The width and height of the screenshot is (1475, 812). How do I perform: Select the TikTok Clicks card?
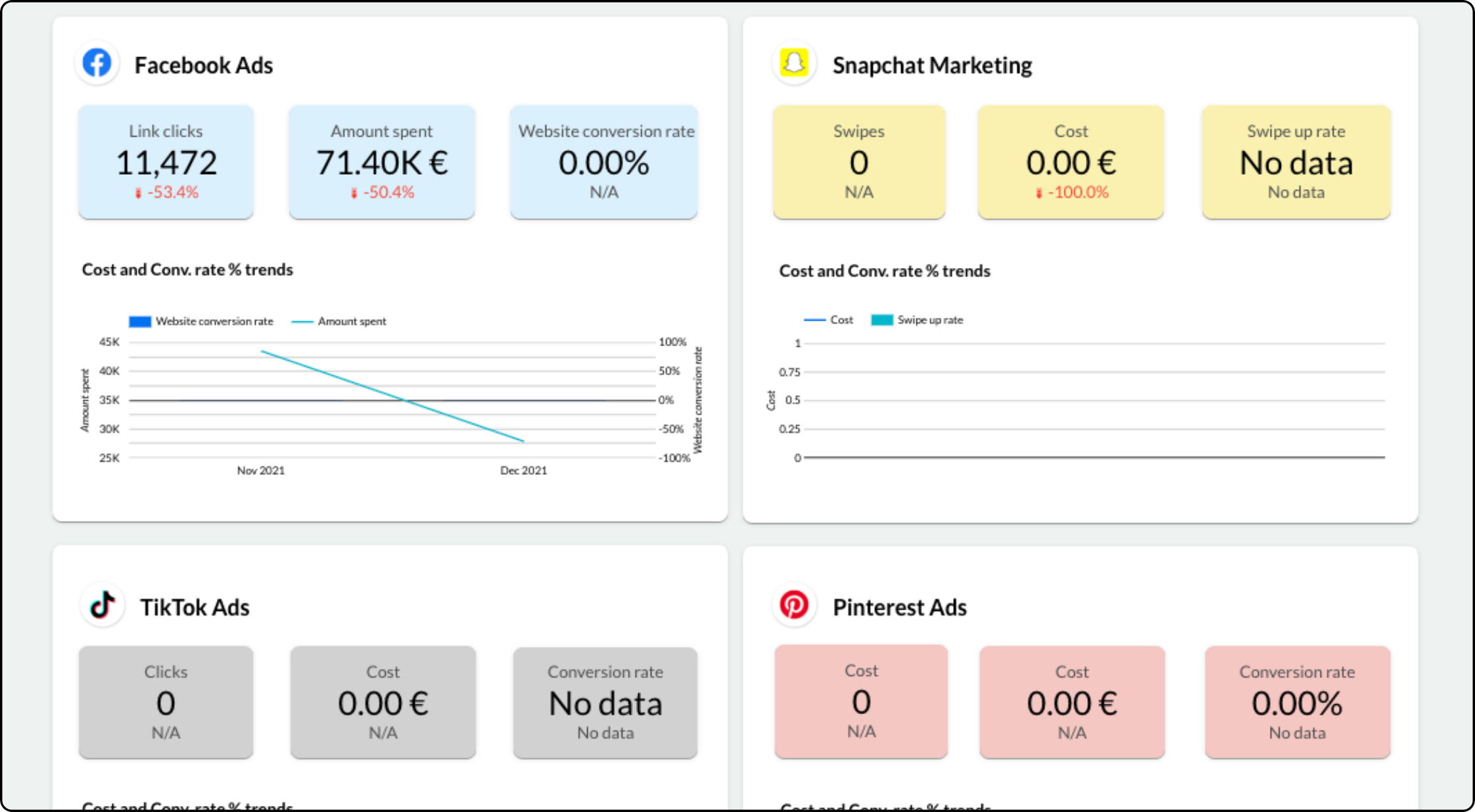coord(166,702)
